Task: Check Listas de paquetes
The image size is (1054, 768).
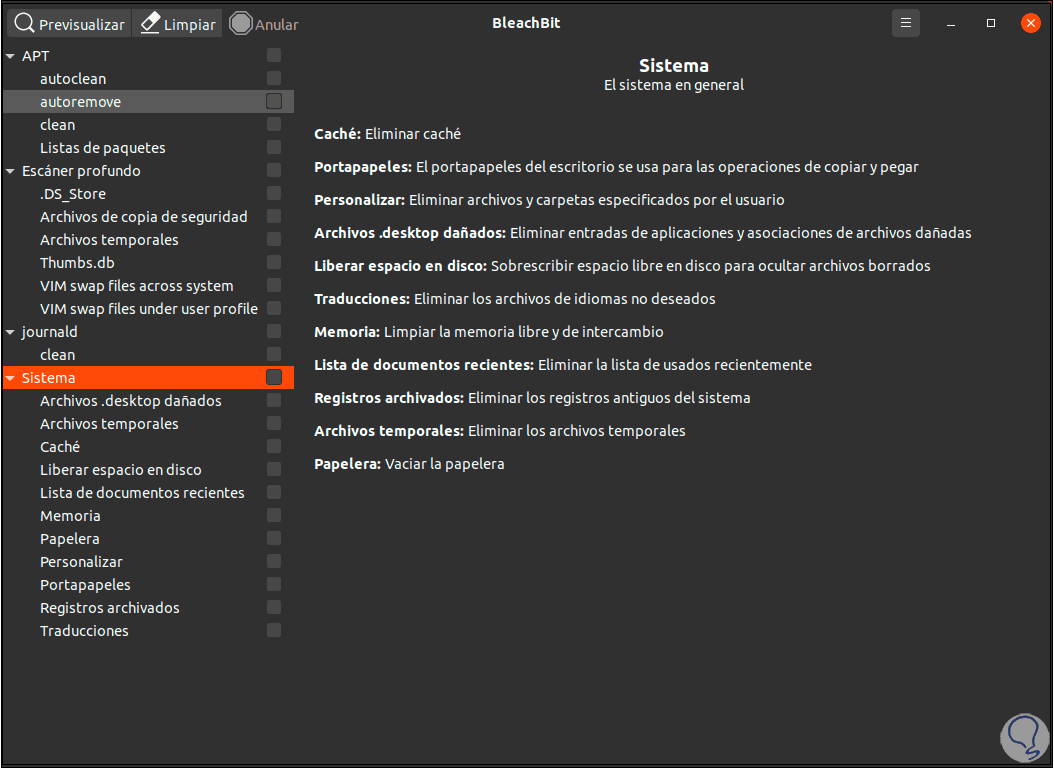Action: [x=274, y=147]
